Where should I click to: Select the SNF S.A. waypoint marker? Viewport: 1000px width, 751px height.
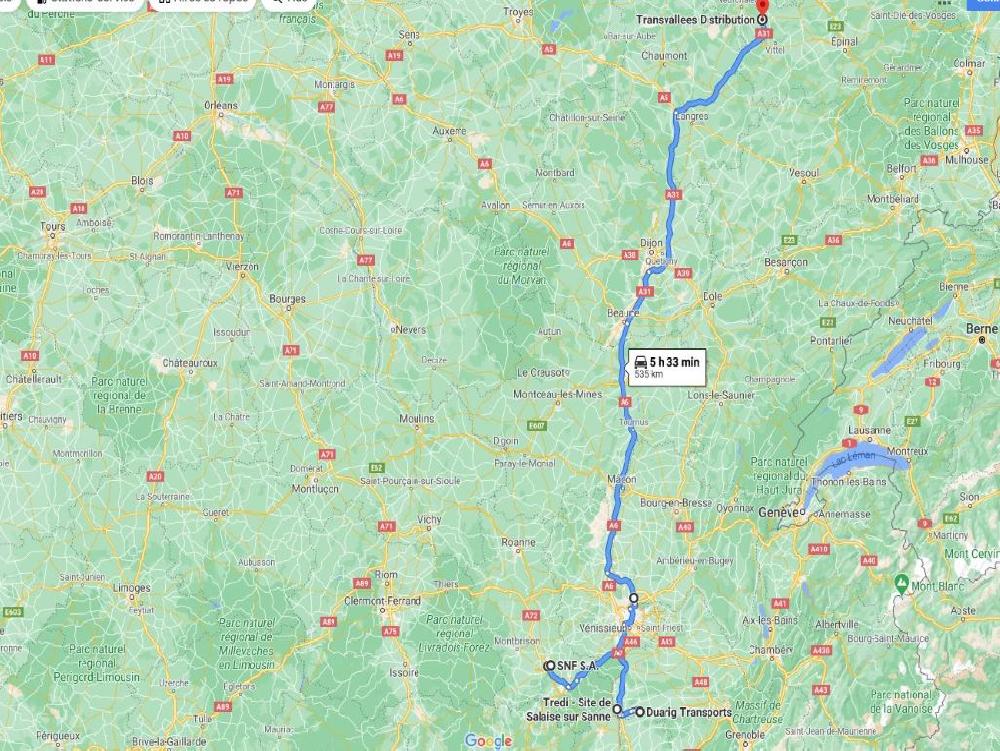click(550, 666)
